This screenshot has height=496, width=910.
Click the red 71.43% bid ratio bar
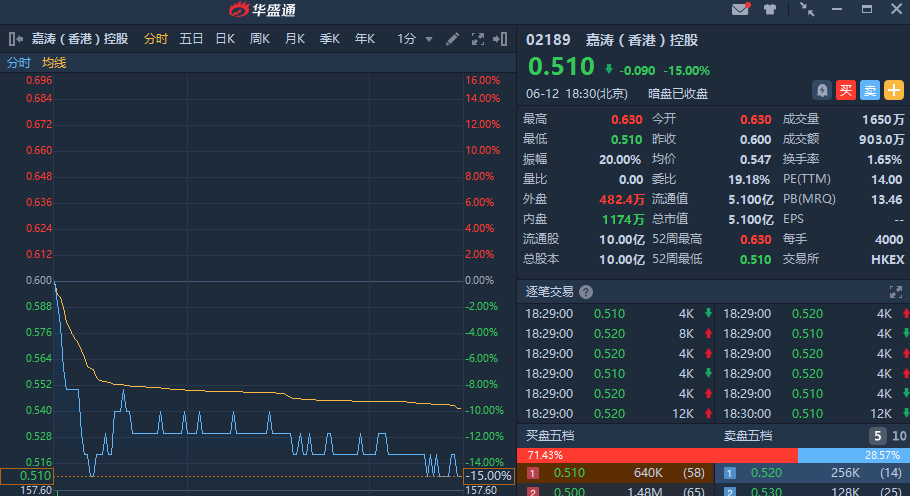coord(657,455)
